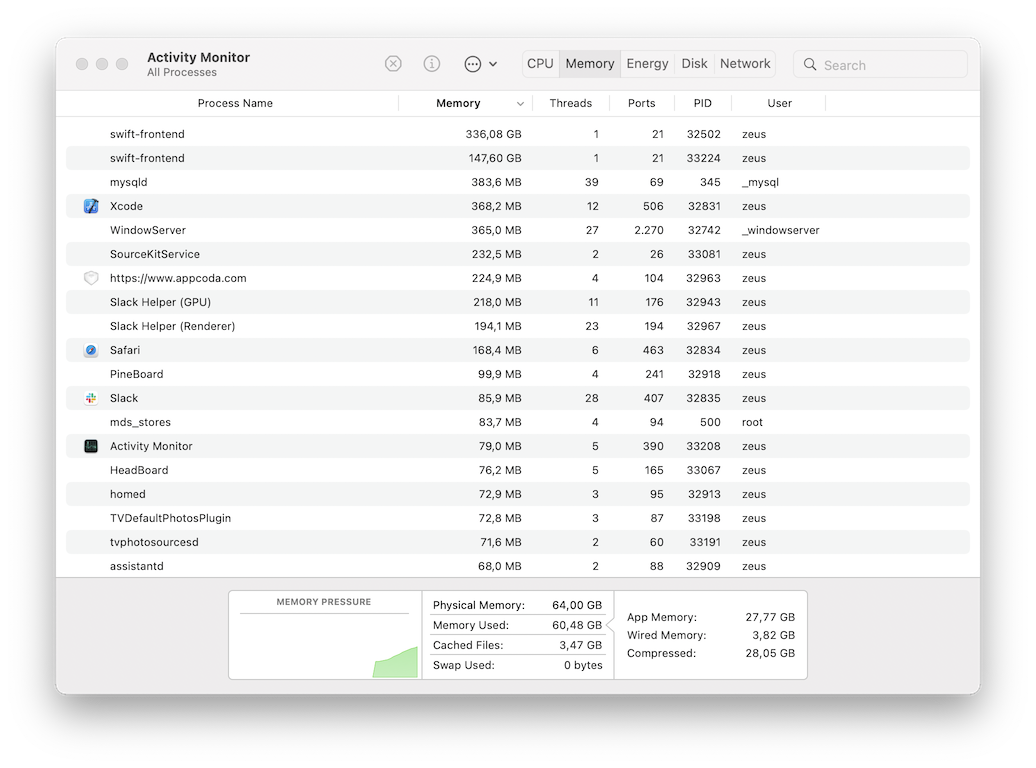Screen dimensions: 1036x768
Task: Select the Xcode process name
Action: pyautogui.click(x=126, y=206)
